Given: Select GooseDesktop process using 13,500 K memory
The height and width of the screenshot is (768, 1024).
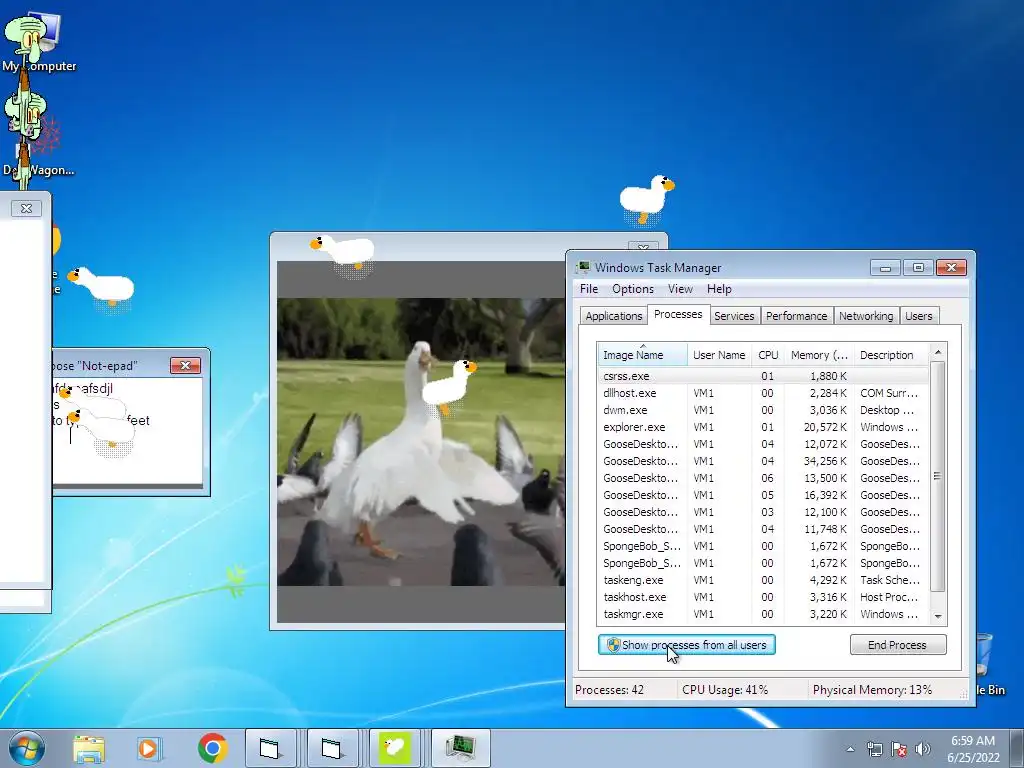Looking at the screenshot, I should click(x=763, y=478).
